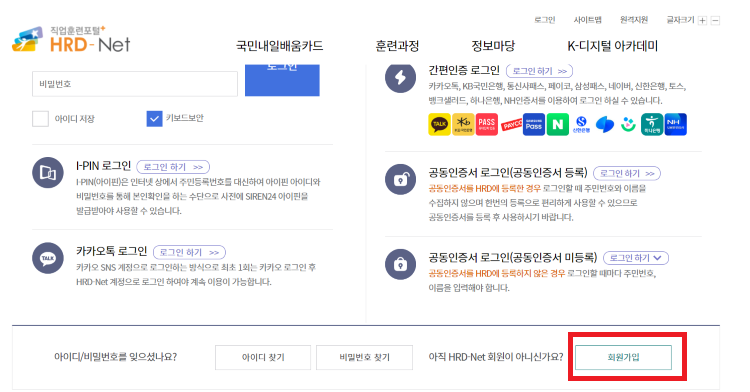The width and height of the screenshot is (750, 392).
Task: Click the I-PIN 로그인 heading
Action: coord(103,166)
